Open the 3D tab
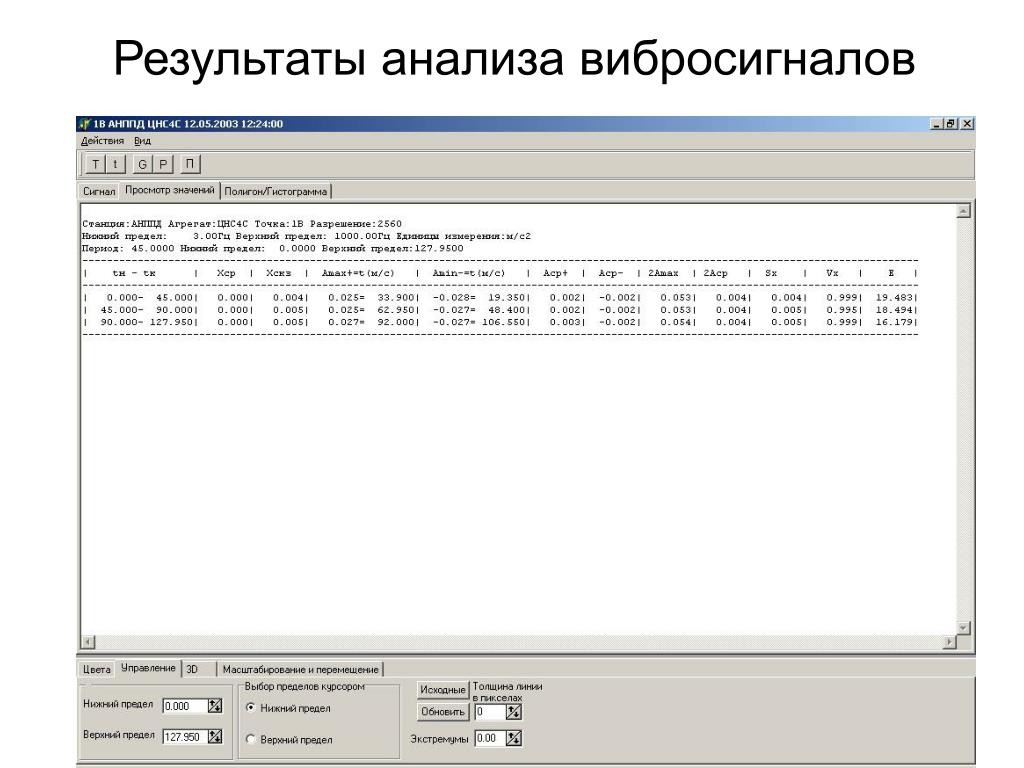 [199, 669]
